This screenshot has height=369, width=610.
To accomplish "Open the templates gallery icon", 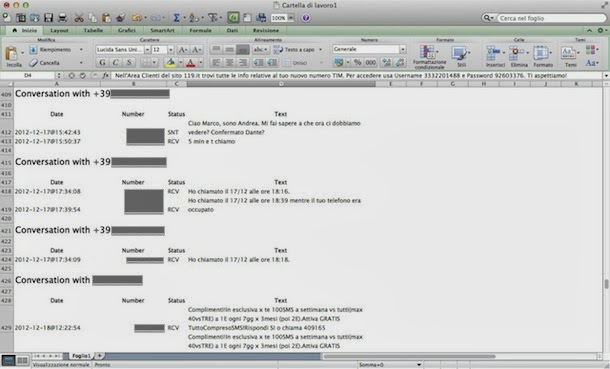I will [21, 17].
